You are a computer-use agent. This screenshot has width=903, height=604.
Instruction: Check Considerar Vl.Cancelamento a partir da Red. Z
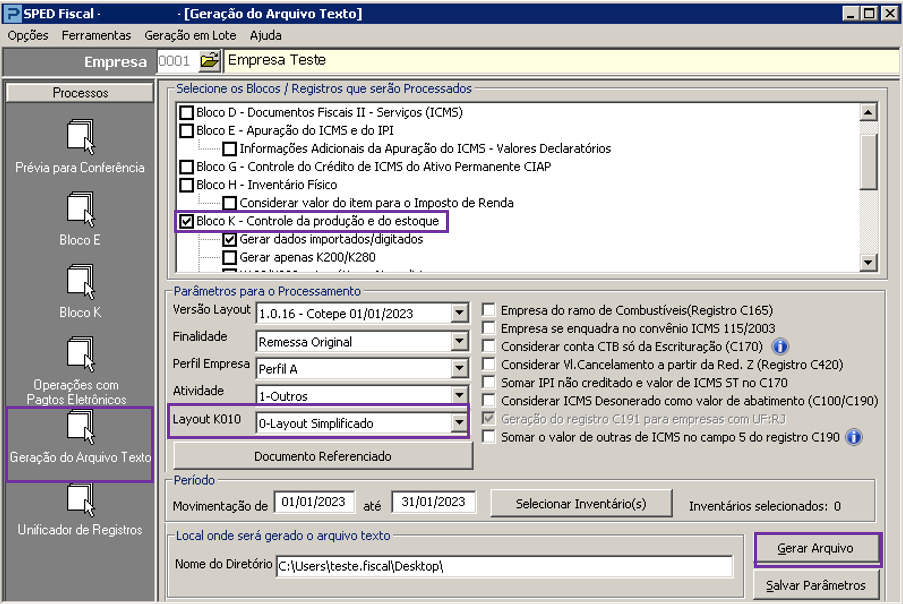pyautogui.click(x=489, y=364)
